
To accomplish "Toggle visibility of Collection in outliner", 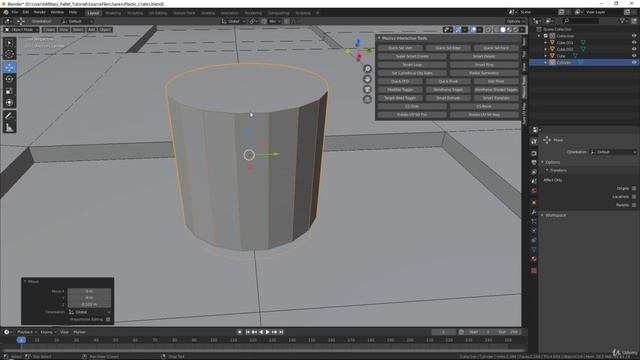I will [x=634, y=36].
